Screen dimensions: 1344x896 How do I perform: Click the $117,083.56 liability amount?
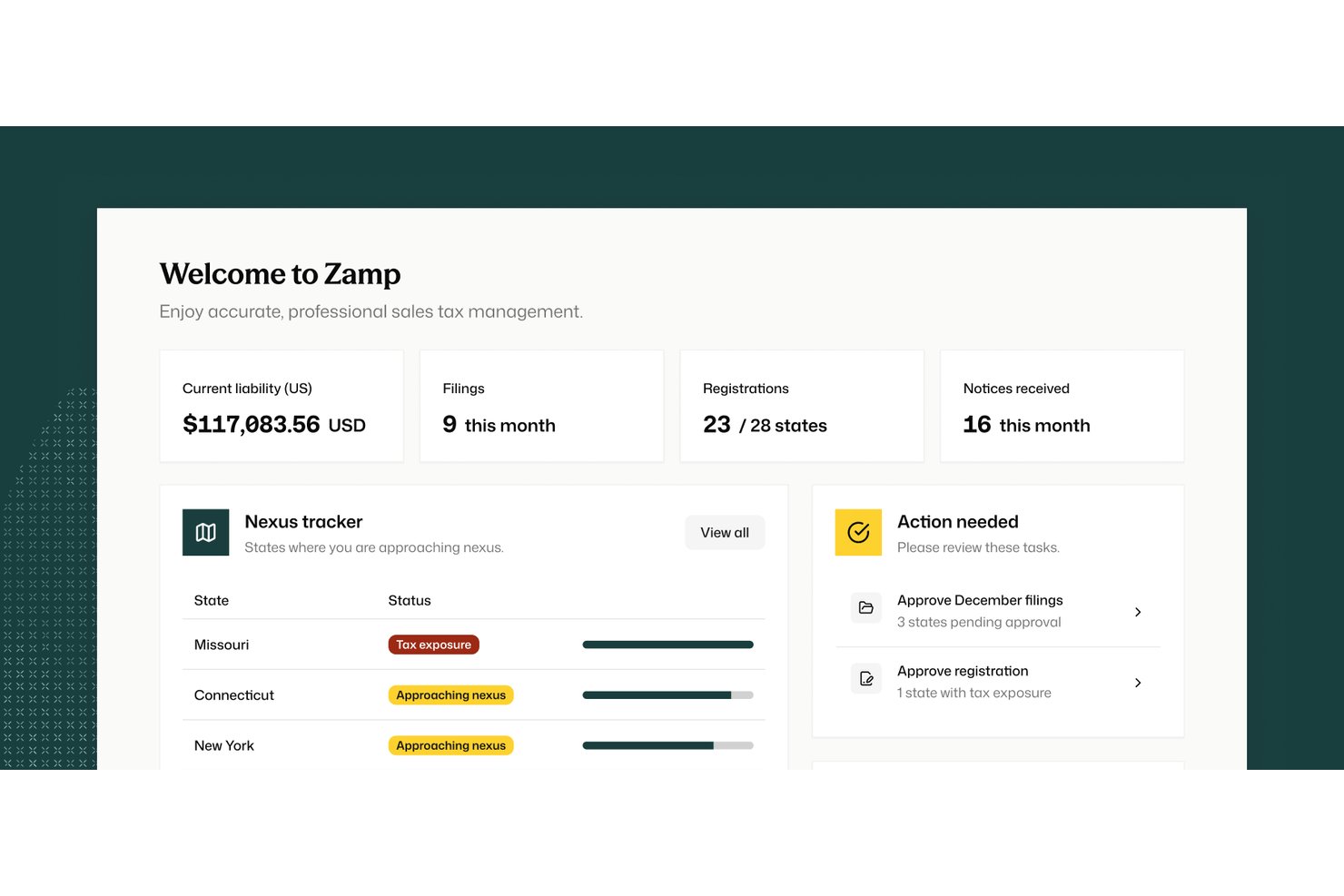click(252, 425)
